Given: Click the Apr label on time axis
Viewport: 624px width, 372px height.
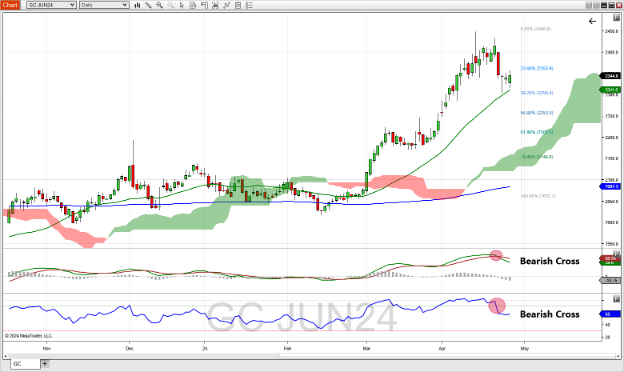Looking at the screenshot, I should pyautogui.click(x=442, y=349).
